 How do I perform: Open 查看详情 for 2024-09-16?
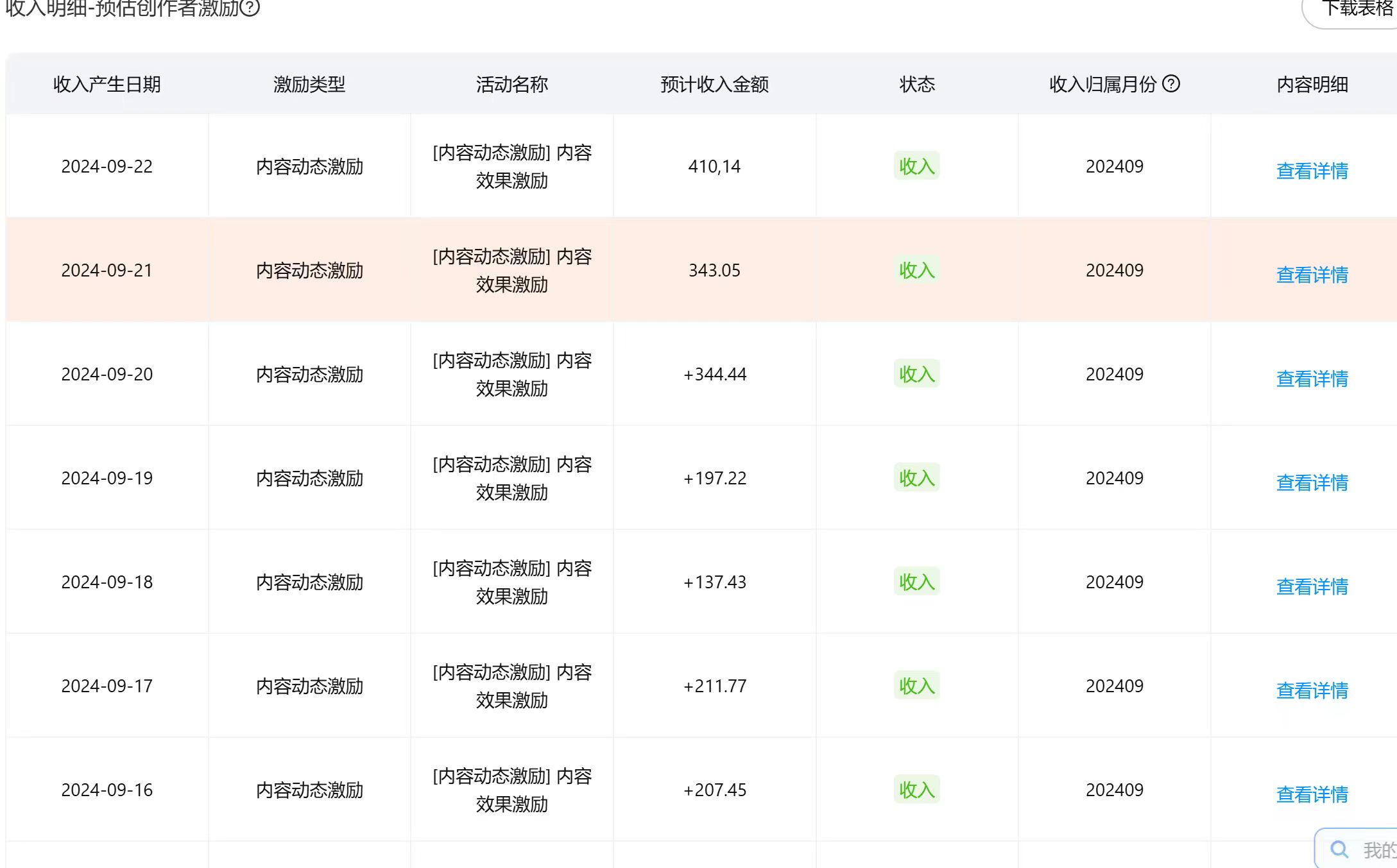pyautogui.click(x=1312, y=794)
